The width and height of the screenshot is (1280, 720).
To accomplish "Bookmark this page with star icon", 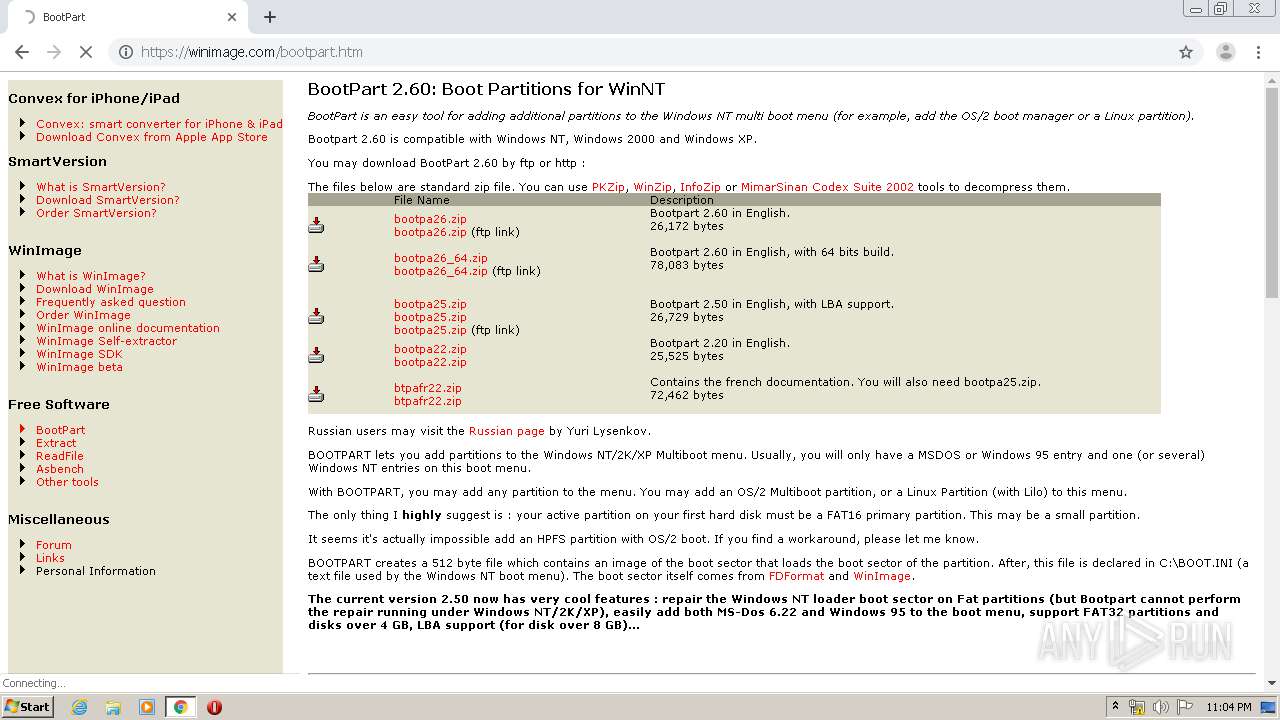I will tap(1186, 52).
